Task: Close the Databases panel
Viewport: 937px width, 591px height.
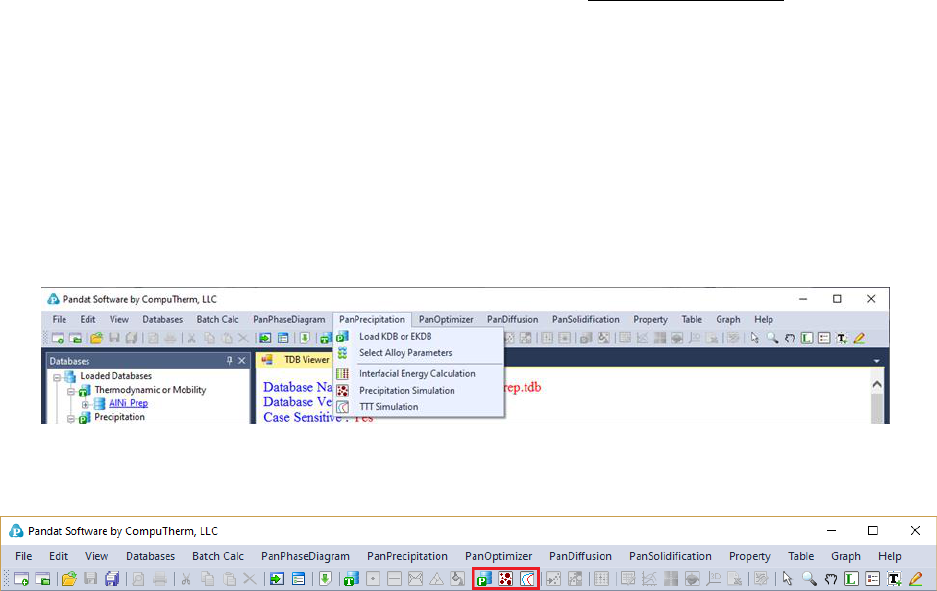Action: pyautogui.click(x=241, y=360)
